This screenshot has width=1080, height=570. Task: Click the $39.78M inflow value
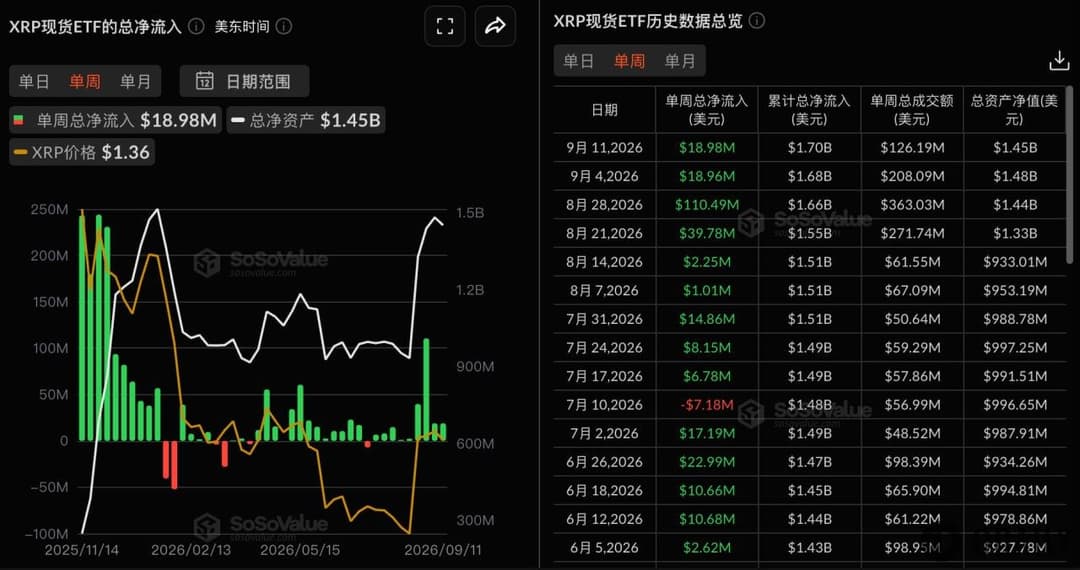[707, 233]
